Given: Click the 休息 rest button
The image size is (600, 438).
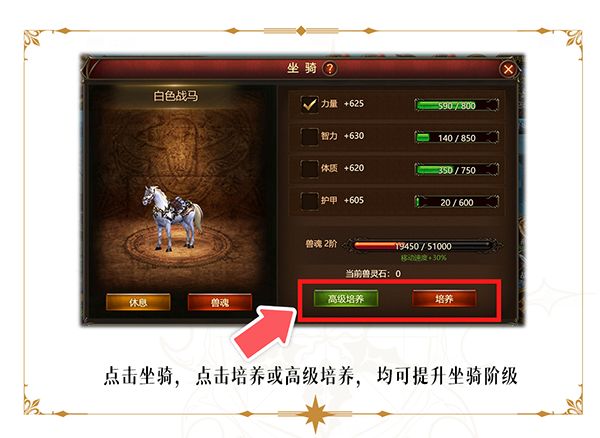Looking at the screenshot, I should pos(138,302).
